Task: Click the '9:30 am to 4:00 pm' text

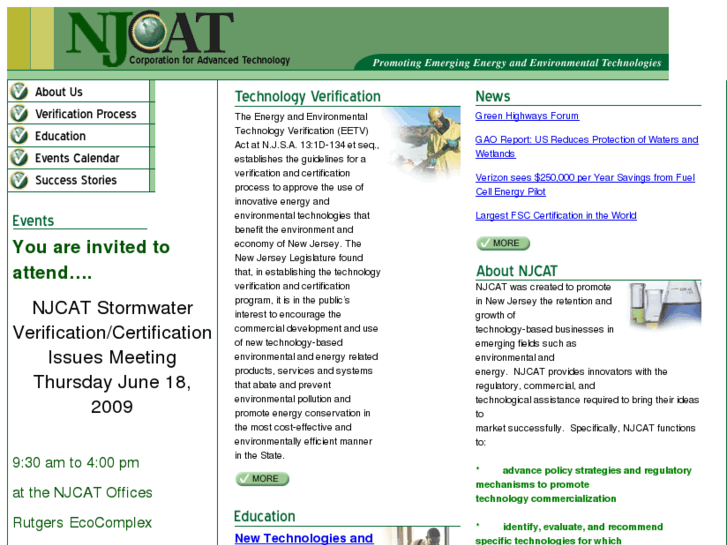Action: (x=76, y=463)
